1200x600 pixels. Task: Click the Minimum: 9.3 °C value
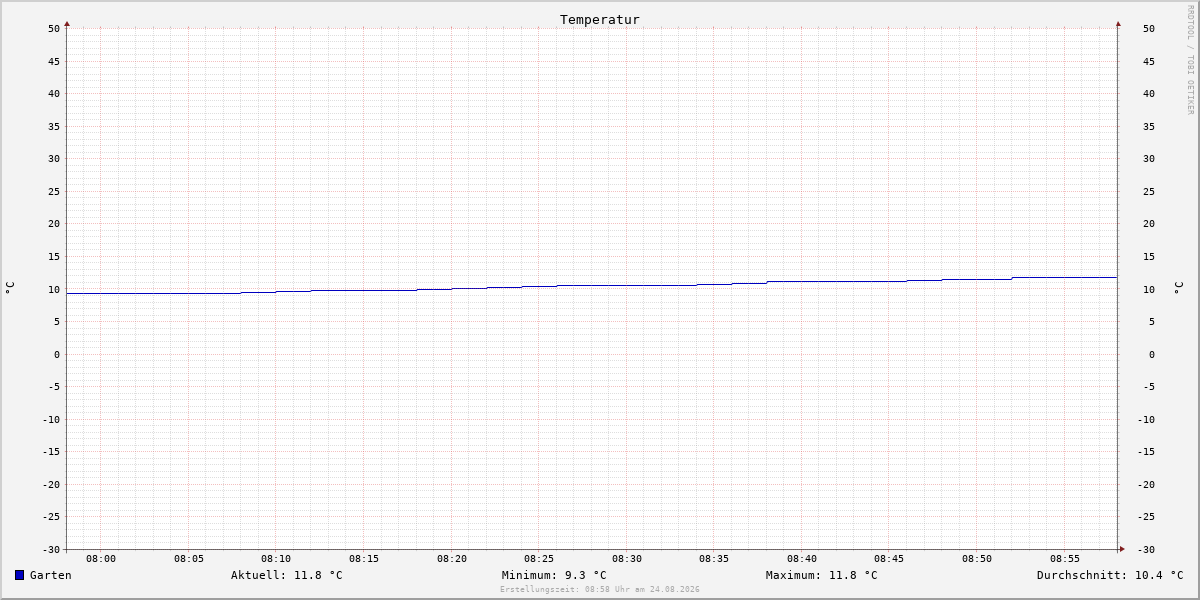click(554, 575)
